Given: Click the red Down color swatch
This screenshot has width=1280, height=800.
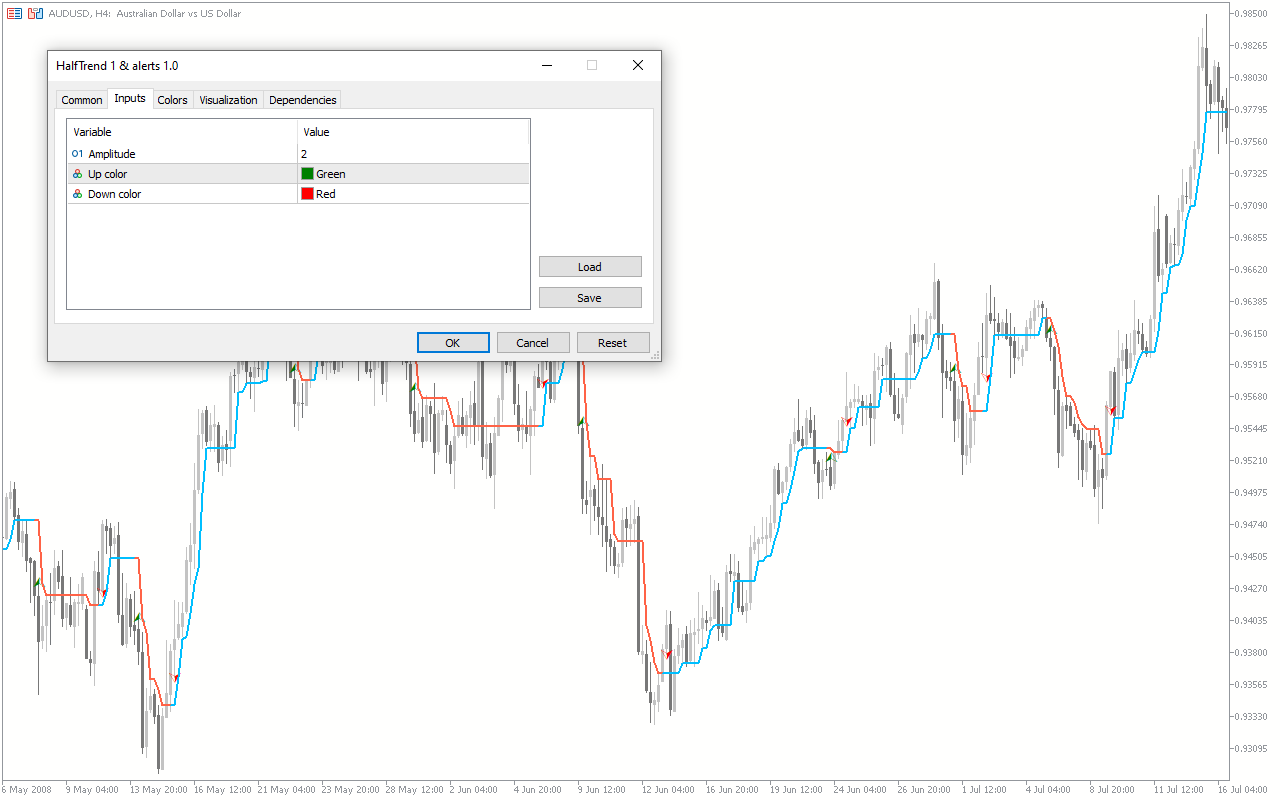Looking at the screenshot, I should coord(308,194).
